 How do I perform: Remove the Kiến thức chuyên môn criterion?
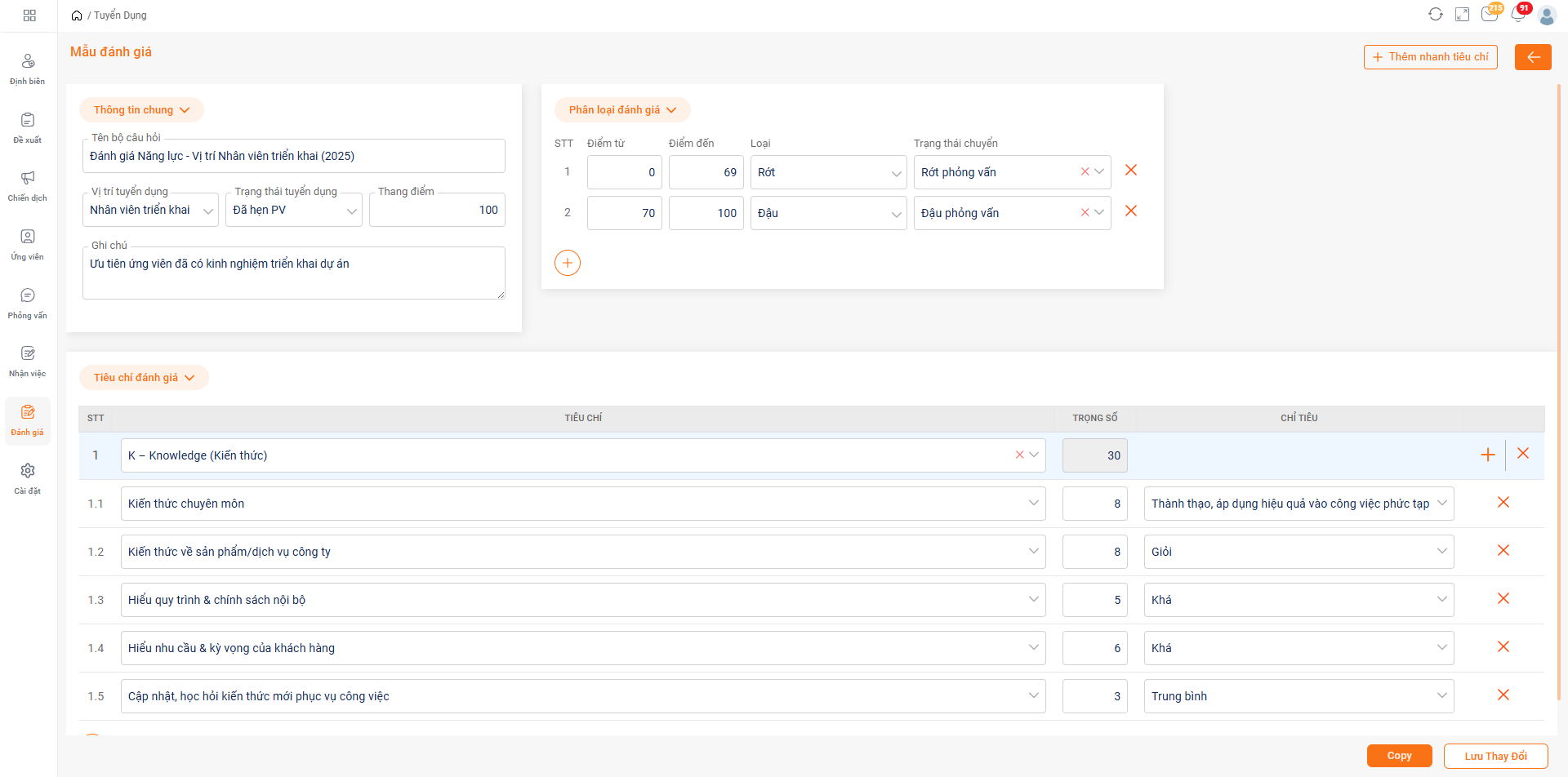tap(1503, 503)
